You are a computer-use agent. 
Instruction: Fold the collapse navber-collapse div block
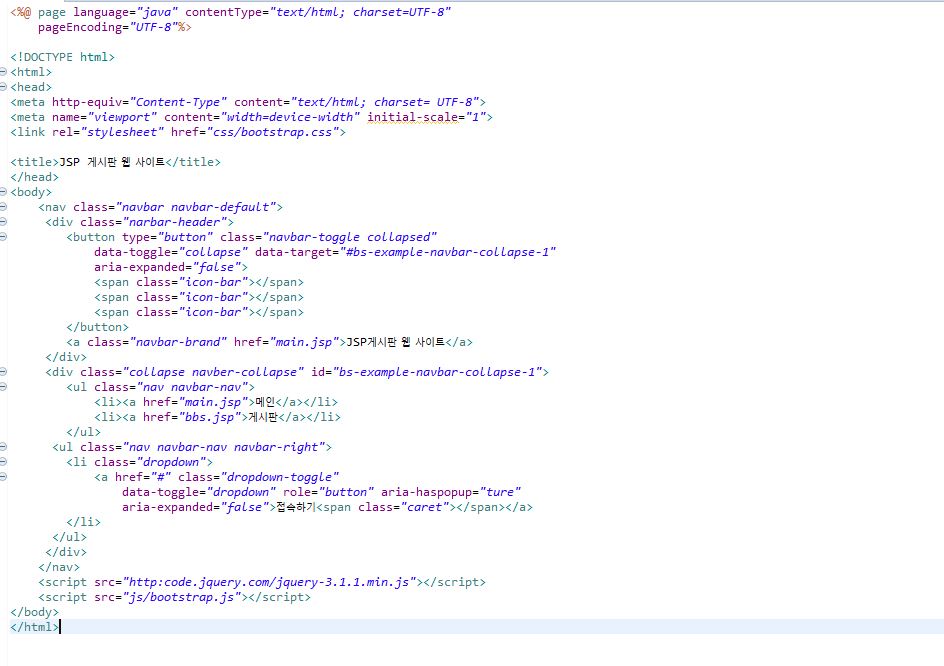click(x=3, y=372)
